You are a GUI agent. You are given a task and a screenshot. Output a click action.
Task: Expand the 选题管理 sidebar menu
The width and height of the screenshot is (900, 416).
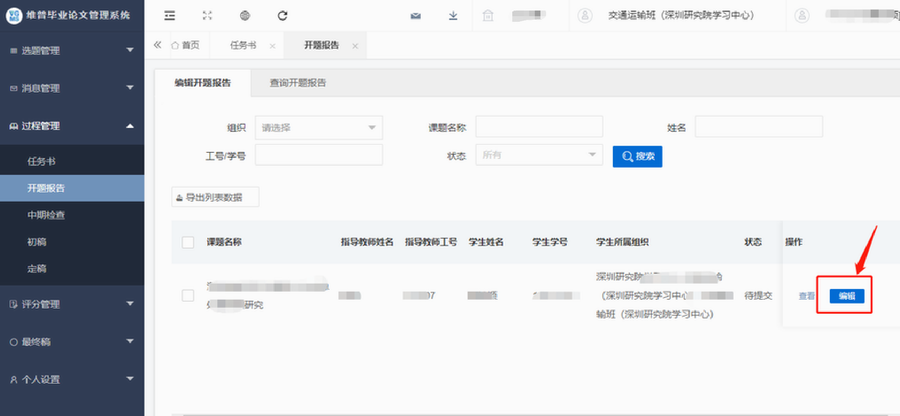point(72,50)
